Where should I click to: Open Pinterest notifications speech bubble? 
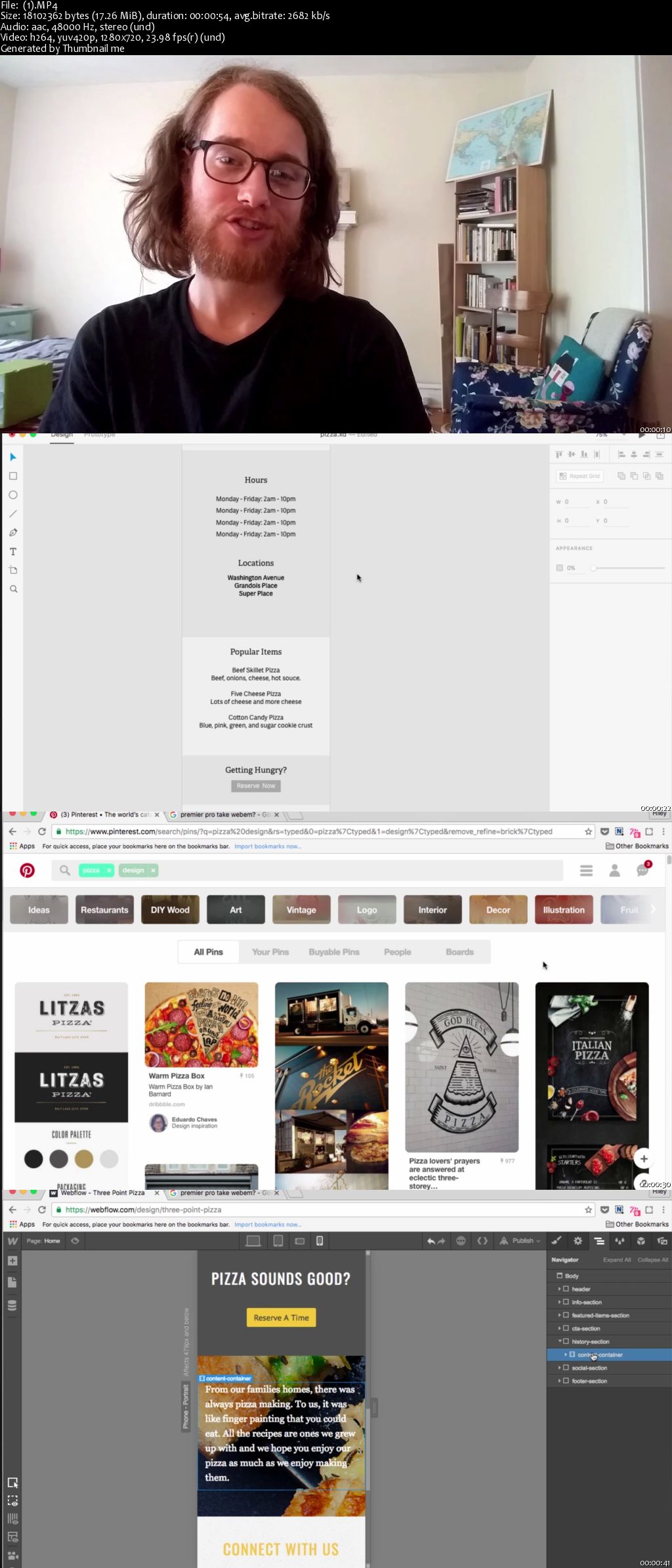point(642,871)
